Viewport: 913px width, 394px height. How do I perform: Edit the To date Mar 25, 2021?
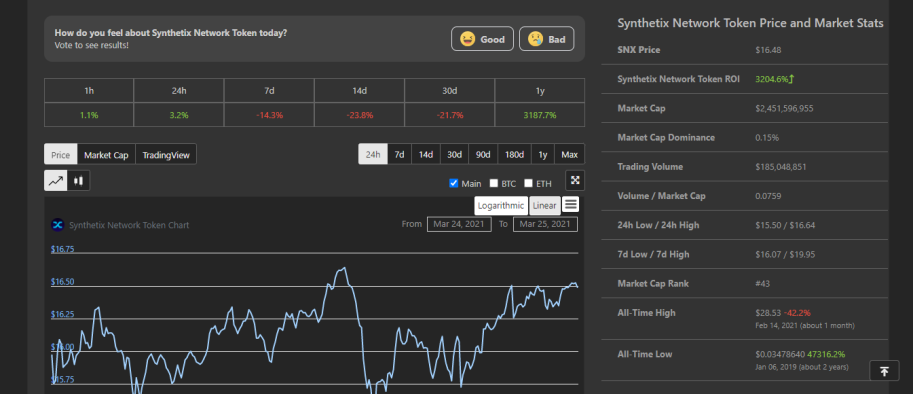(x=545, y=224)
